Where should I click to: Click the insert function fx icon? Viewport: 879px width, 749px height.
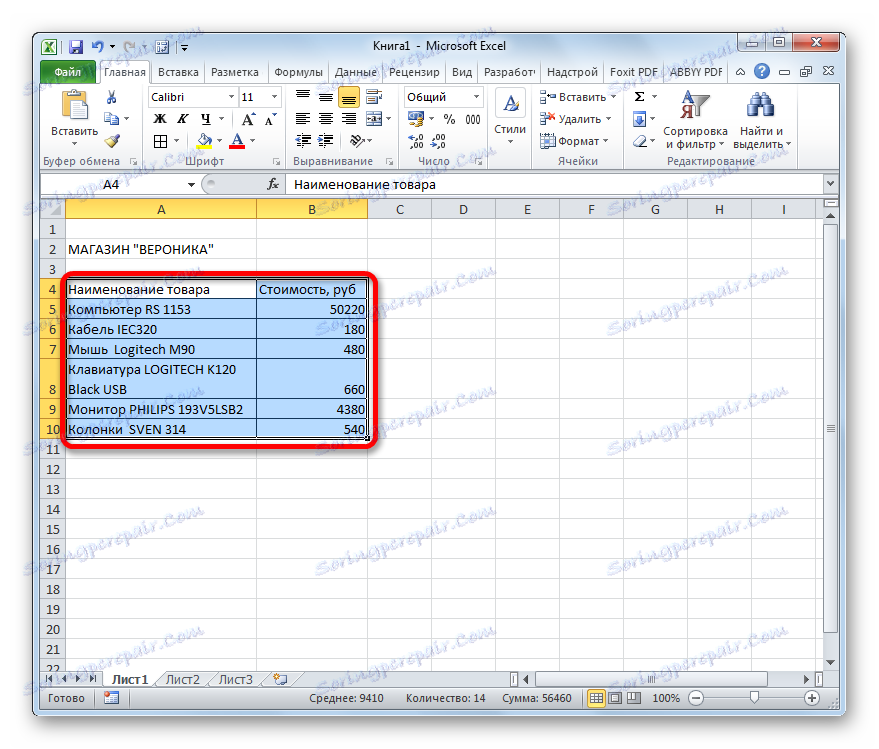pos(272,184)
